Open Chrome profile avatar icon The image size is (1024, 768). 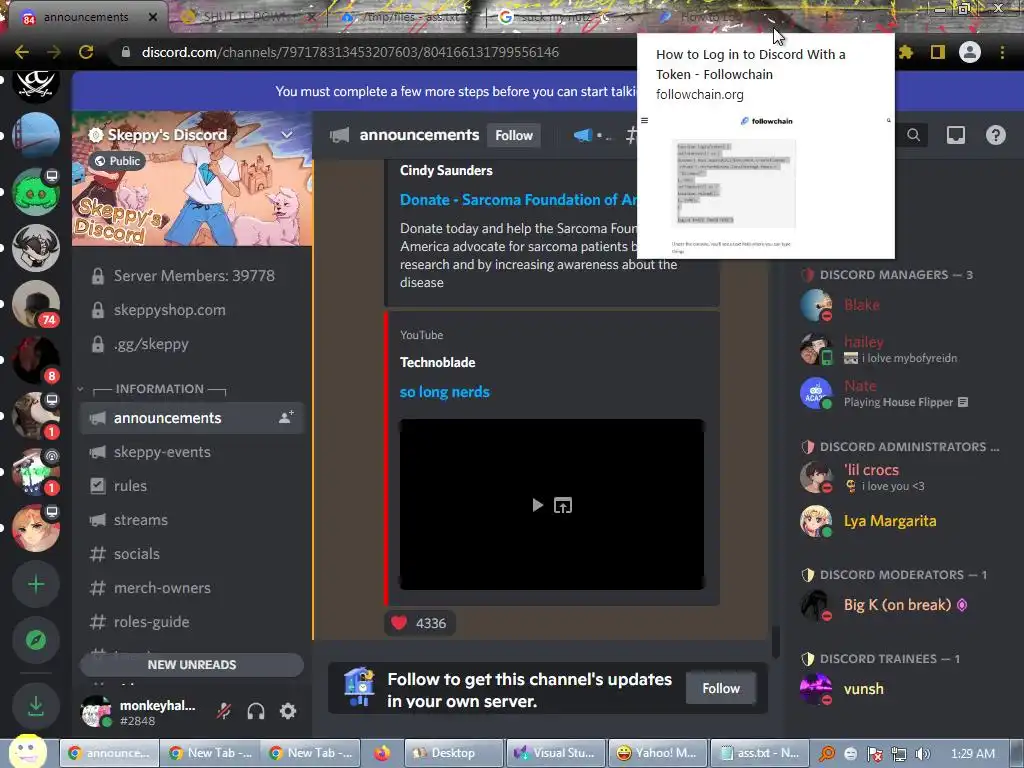click(970, 52)
